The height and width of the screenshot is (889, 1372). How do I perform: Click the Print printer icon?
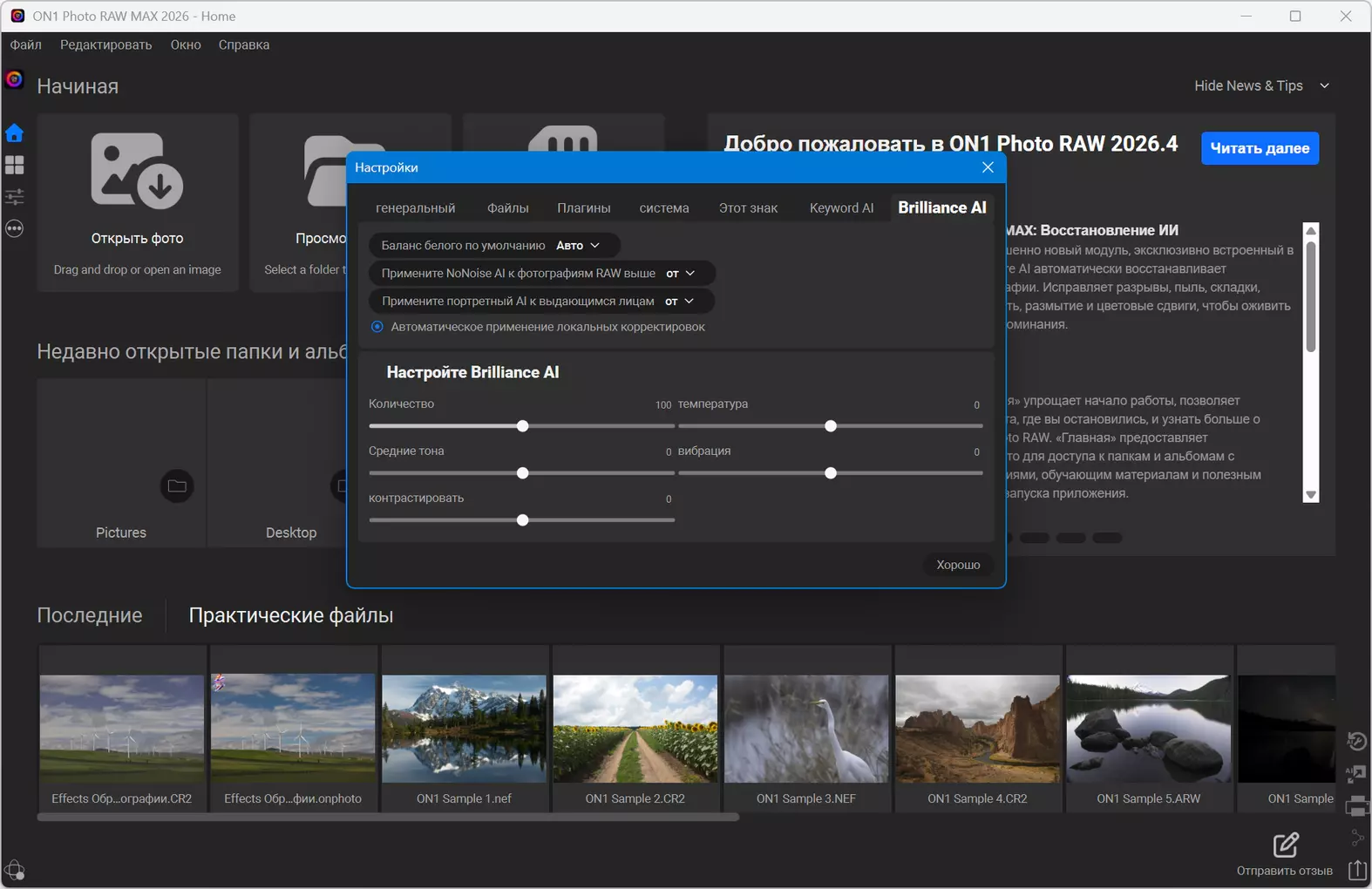click(x=1357, y=805)
